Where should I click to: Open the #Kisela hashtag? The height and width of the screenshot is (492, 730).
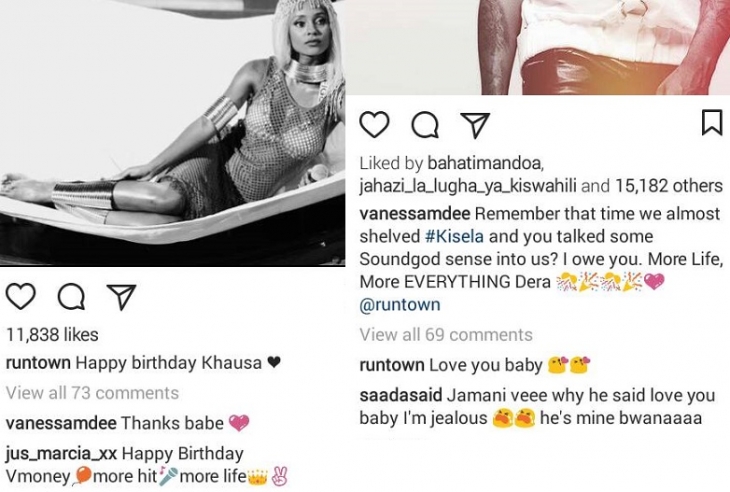coord(454,236)
